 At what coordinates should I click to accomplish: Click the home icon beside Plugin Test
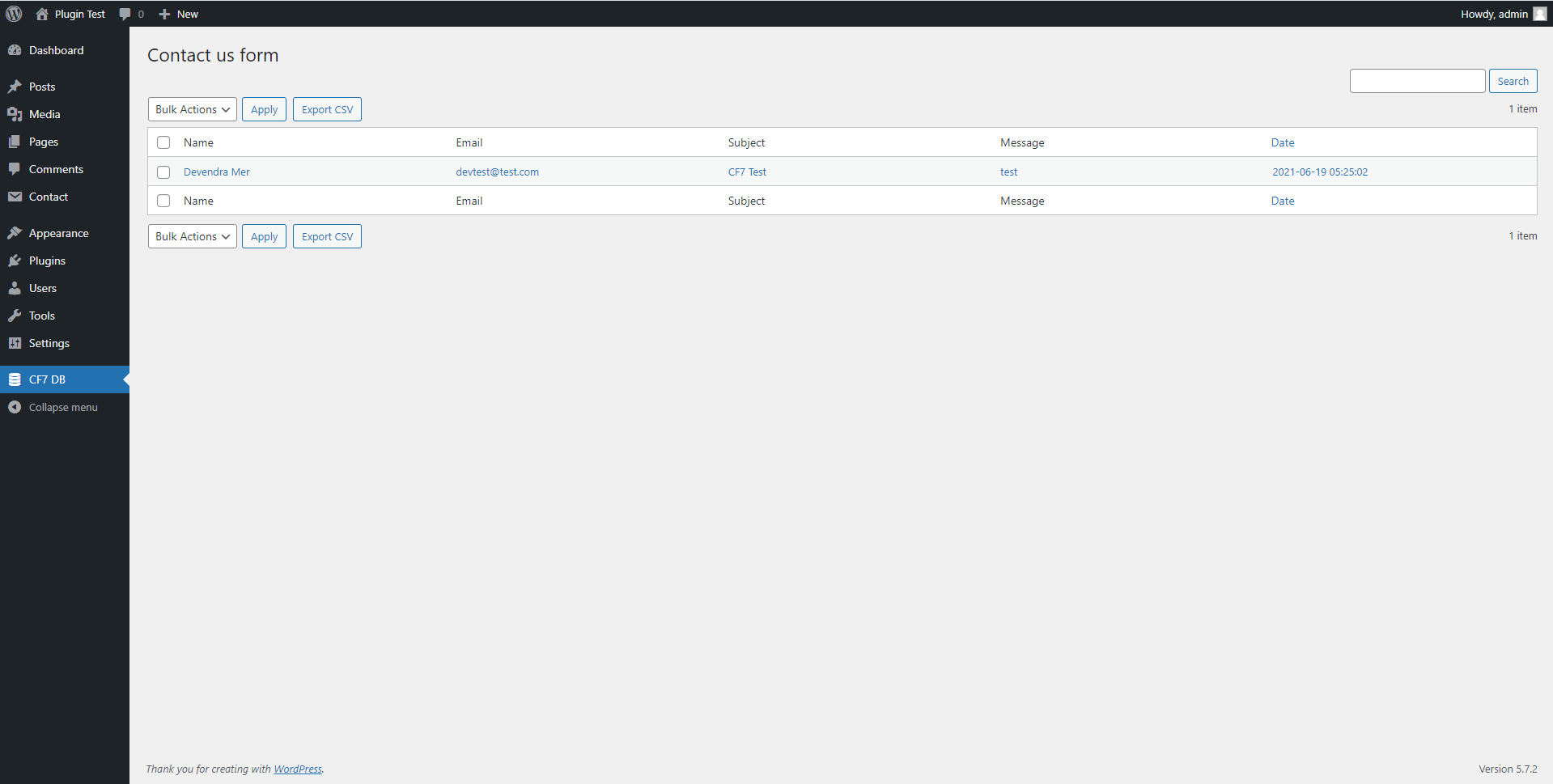42,14
